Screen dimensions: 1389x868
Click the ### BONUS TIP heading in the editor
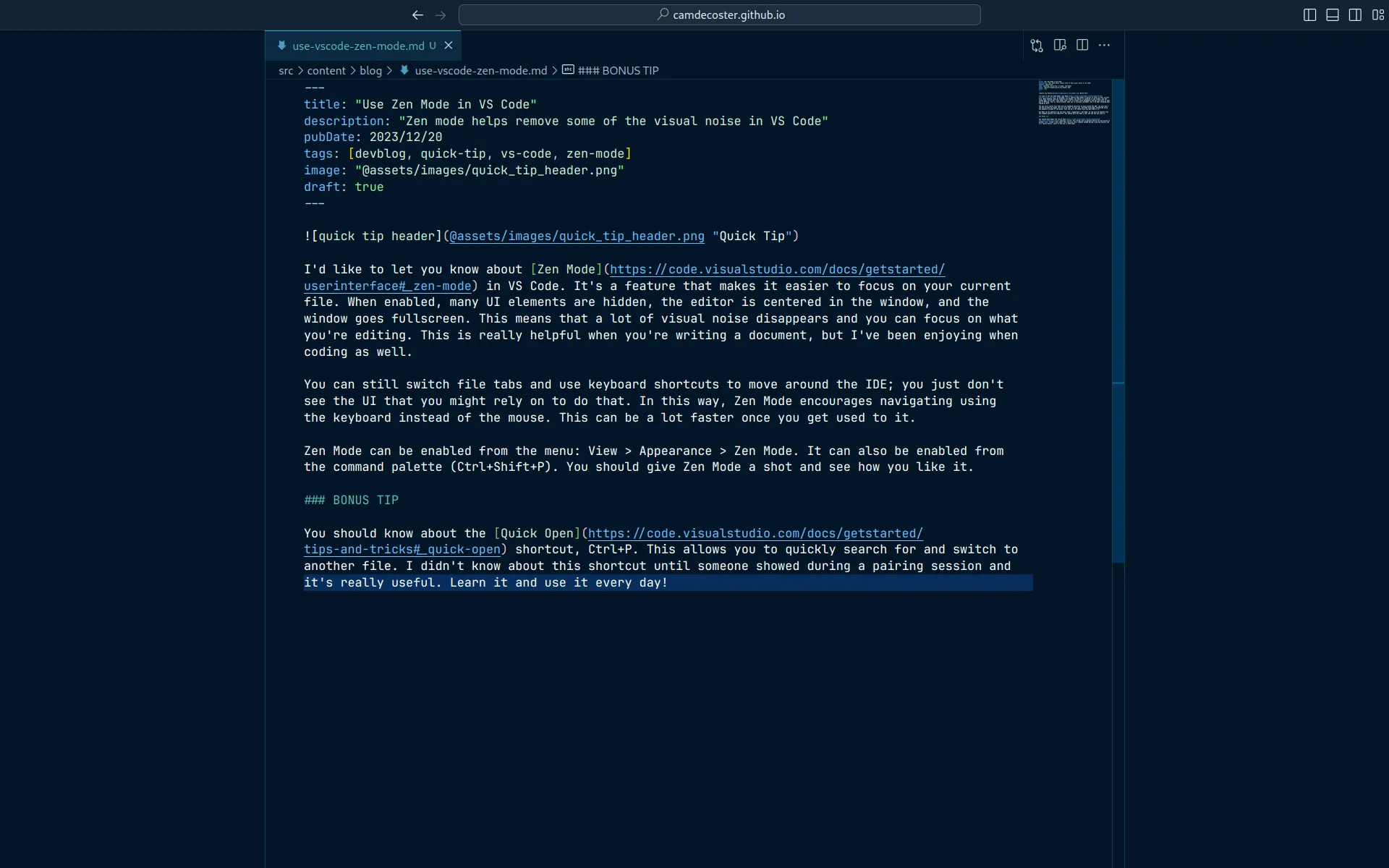point(351,501)
